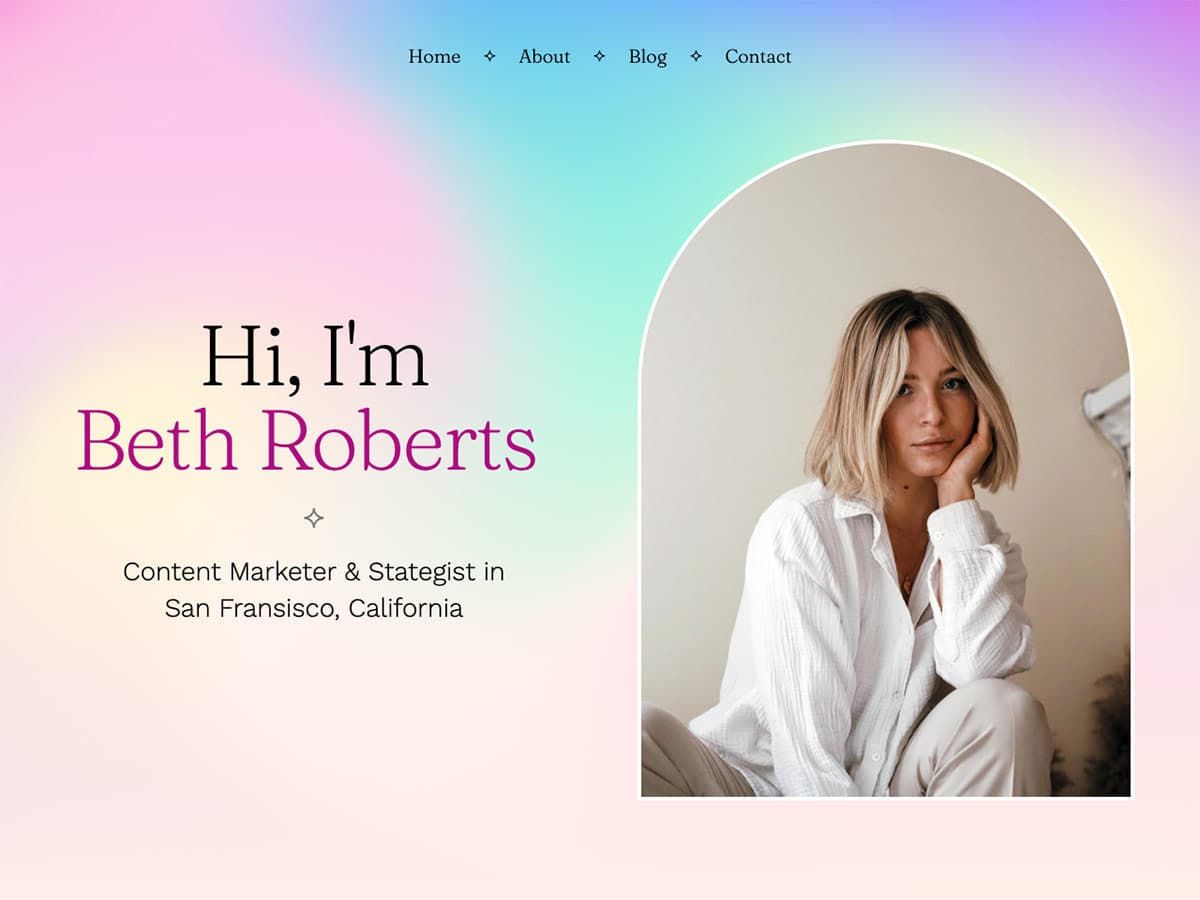Screen dimensions: 1200x900
Task: Click the ampersand in the tagline
Action: pyautogui.click(x=351, y=572)
